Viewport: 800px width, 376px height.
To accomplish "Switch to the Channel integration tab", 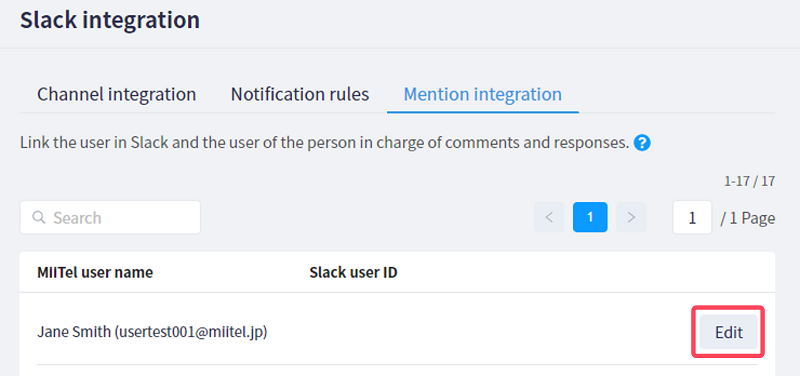I will coord(116,94).
